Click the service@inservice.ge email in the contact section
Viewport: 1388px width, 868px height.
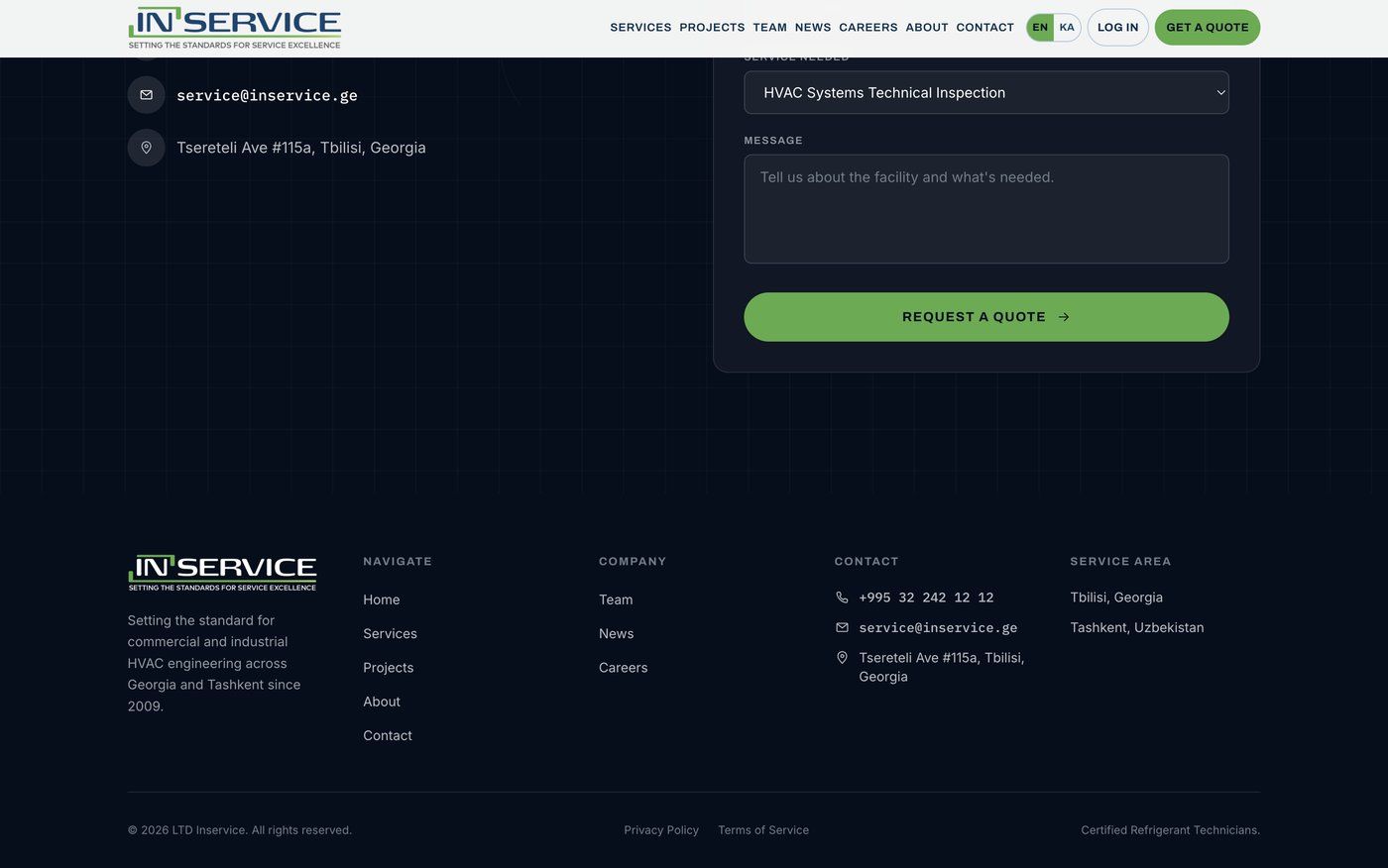click(267, 95)
